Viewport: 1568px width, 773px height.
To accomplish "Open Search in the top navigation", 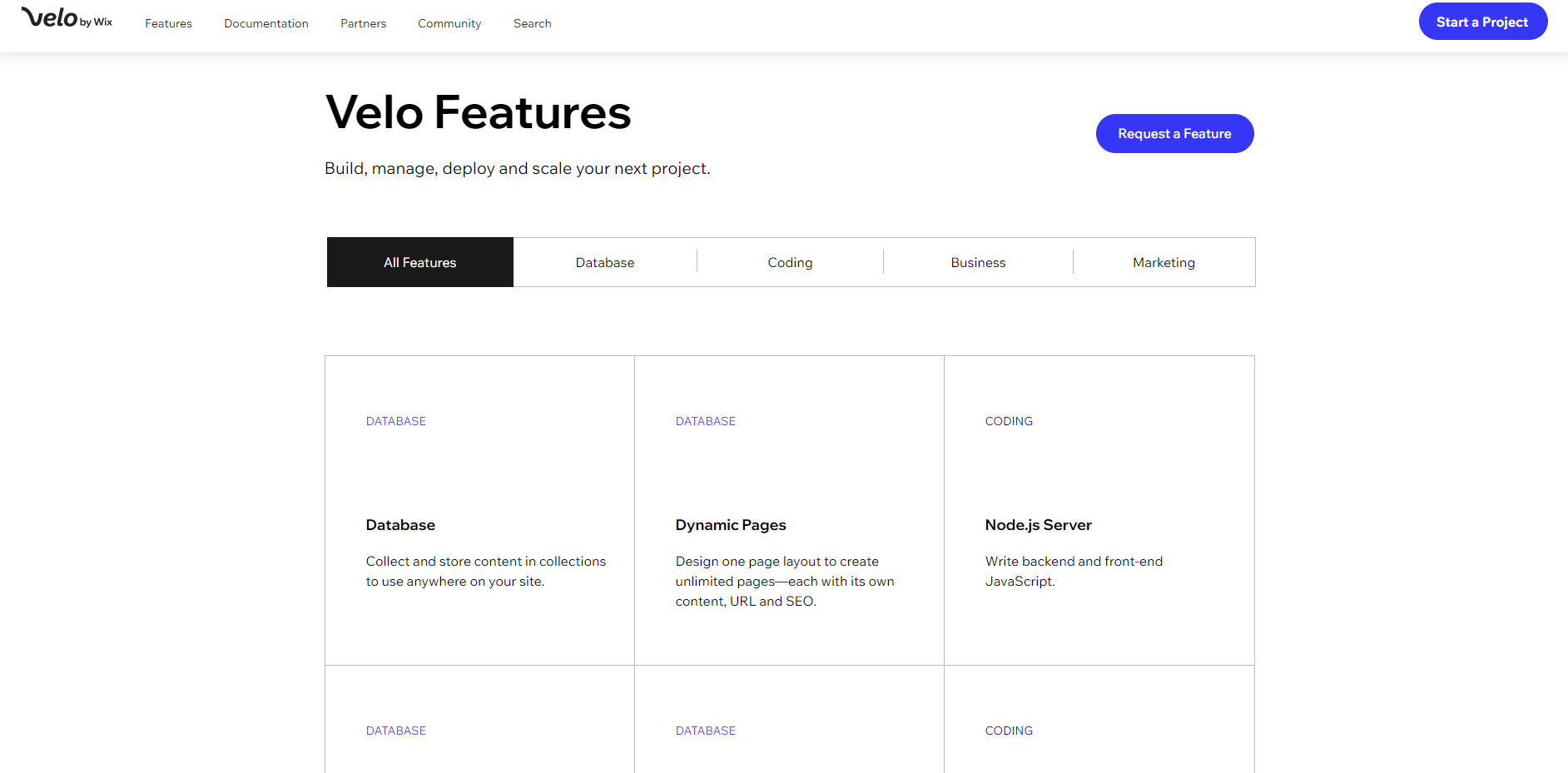I will coord(533,23).
